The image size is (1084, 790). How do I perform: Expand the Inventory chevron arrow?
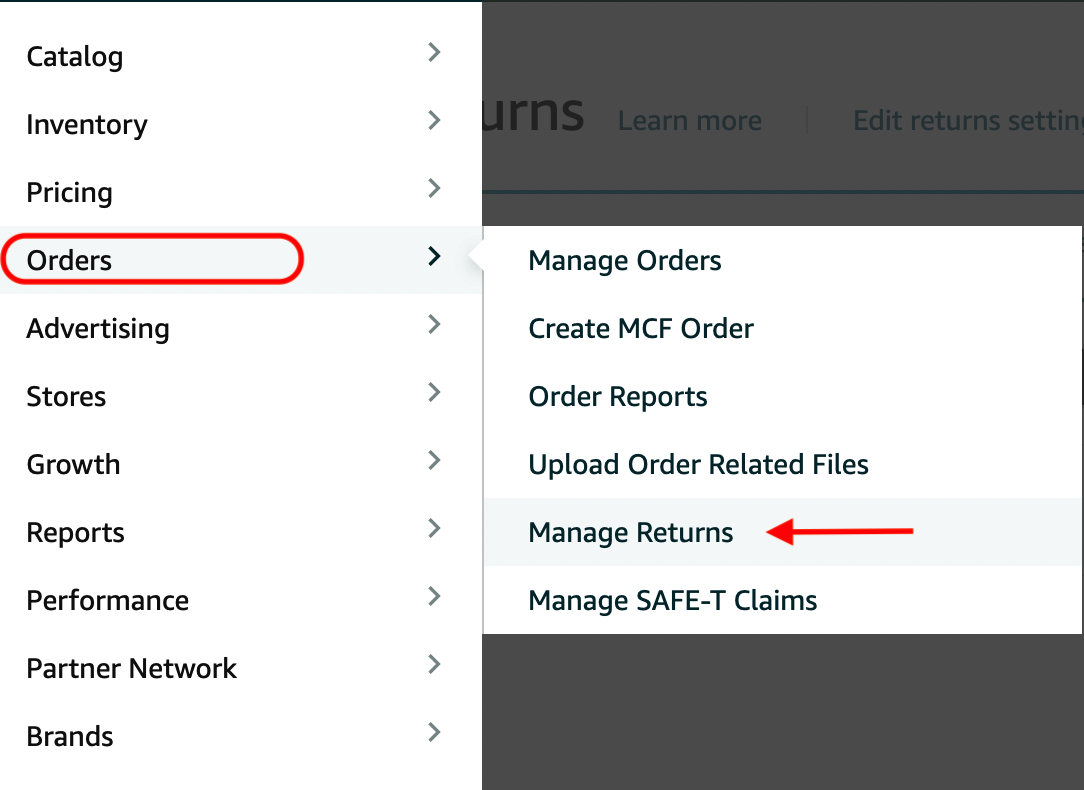click(434, 120)
